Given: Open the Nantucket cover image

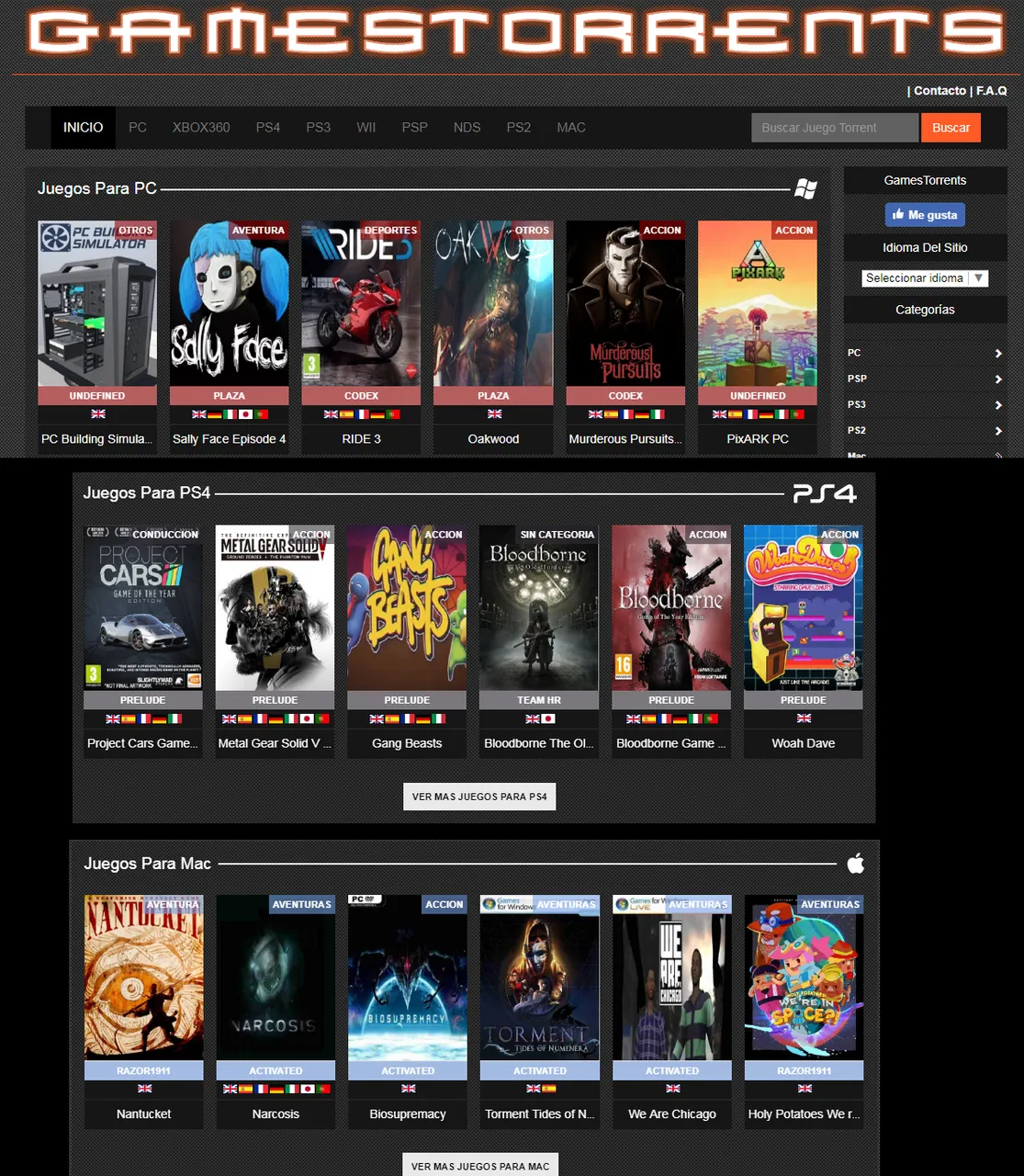Looking at the screenshot, I should [x=144, y=978].
